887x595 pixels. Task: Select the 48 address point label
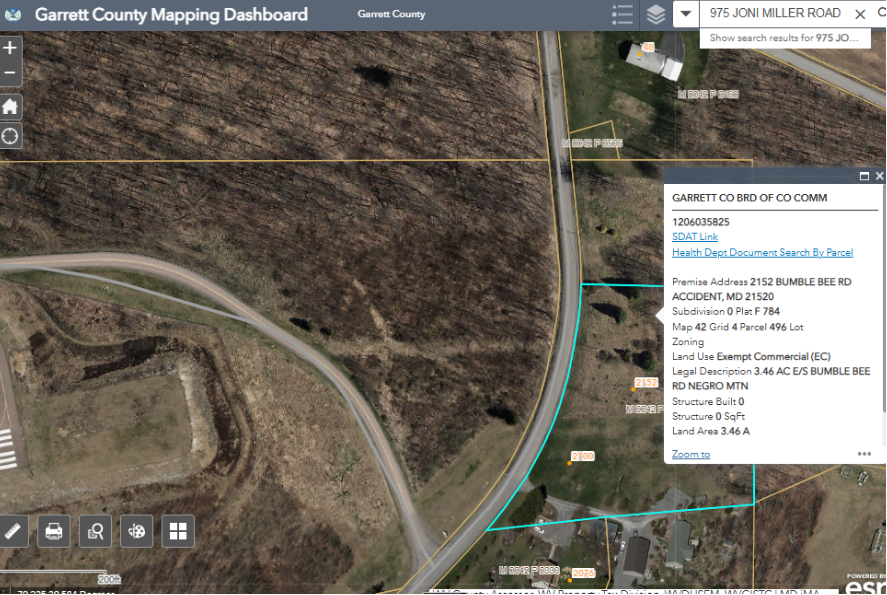click(648, 47)
